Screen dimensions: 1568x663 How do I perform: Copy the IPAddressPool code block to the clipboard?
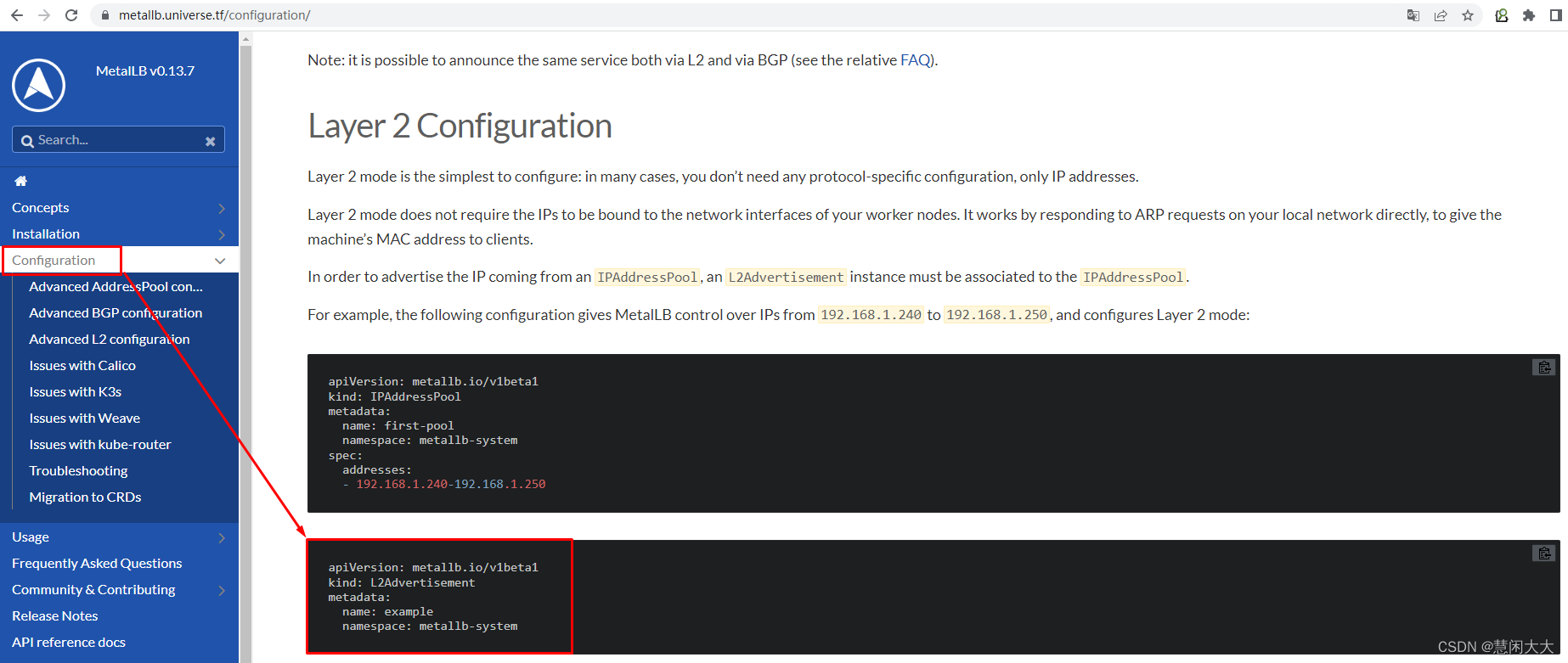[x=1544, y=368]
